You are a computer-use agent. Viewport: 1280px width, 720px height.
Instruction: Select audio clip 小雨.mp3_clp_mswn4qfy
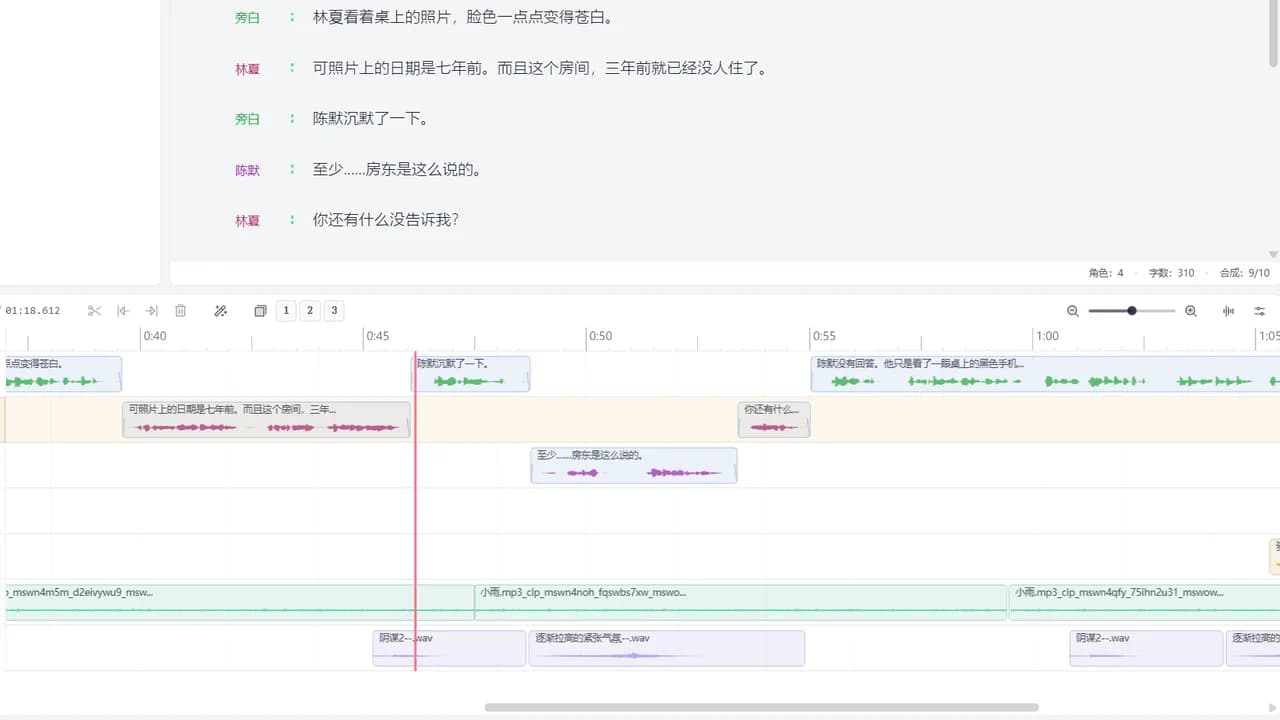1144,602
